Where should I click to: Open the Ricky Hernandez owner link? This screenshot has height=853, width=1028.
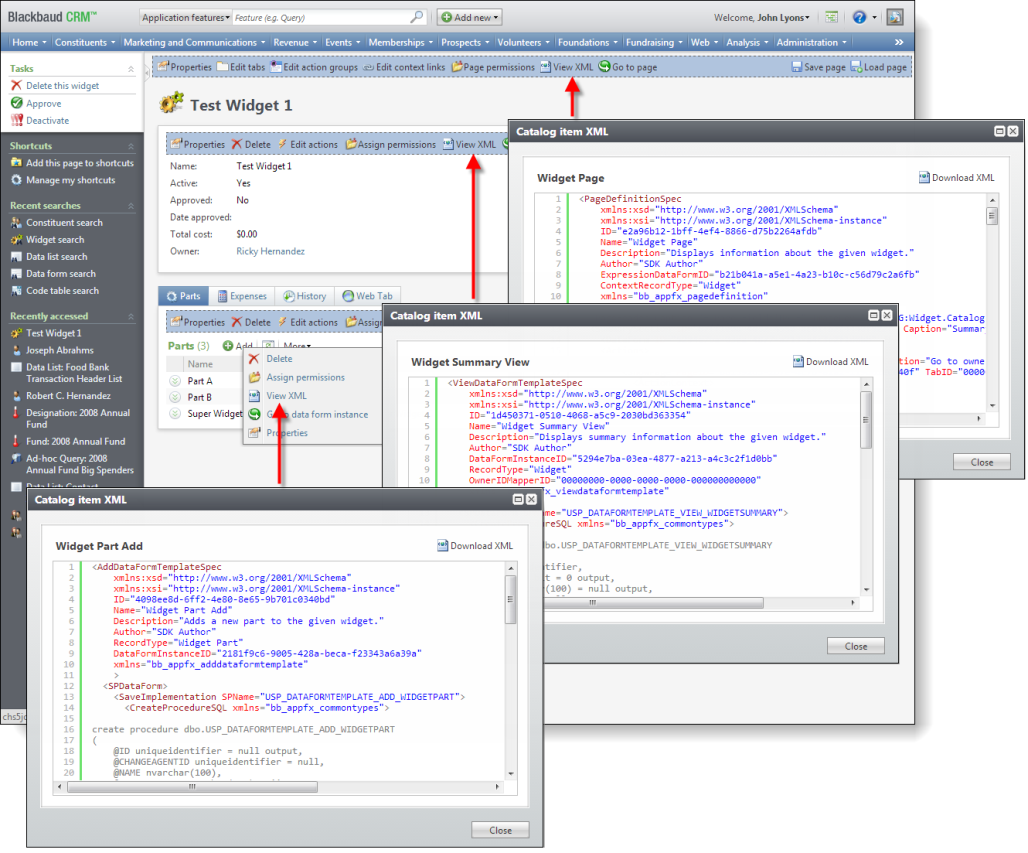pos(270,251)
